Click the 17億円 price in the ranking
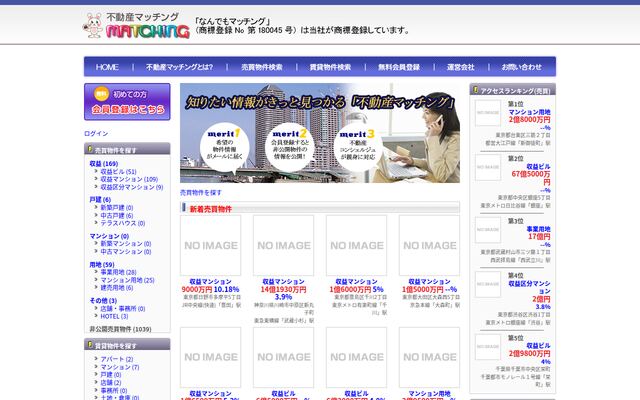This screenshot has width=640, height=400. pyautogui.click(x=539, y=236)
